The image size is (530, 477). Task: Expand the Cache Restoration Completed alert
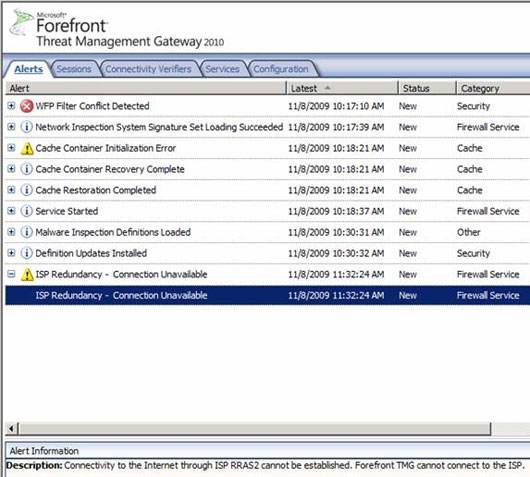pyautogui.click(x=11, y=190)
